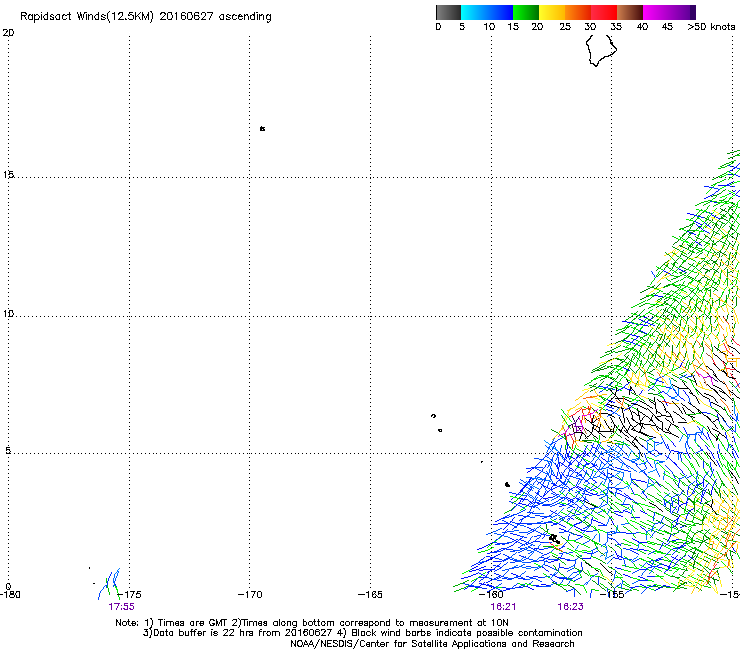Select the cyan-blue 5-15 knots color band
740x650 pixels.
point(487,12)
